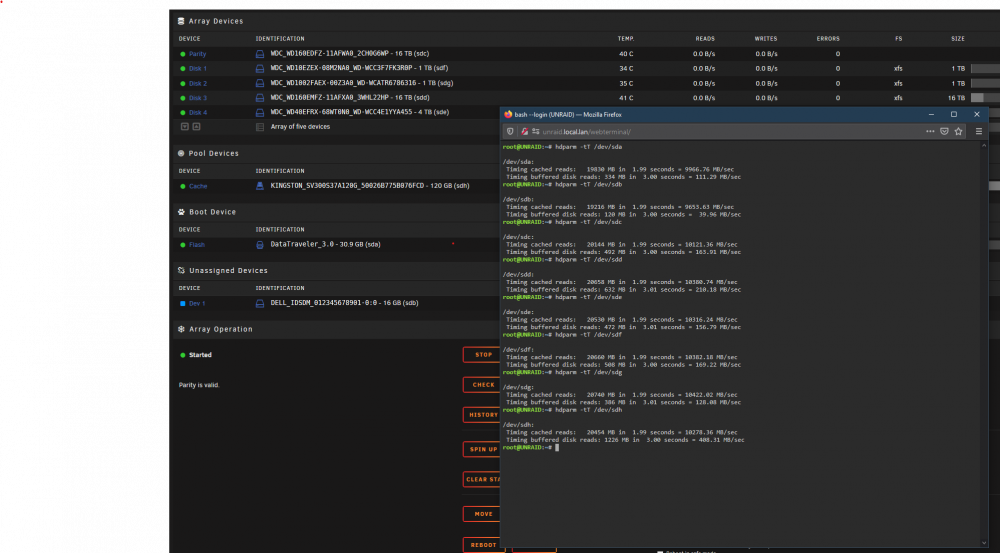Click the Disk 3 drive icon
This screenshot has height=553, width=1000.
[x=260, y=98]
